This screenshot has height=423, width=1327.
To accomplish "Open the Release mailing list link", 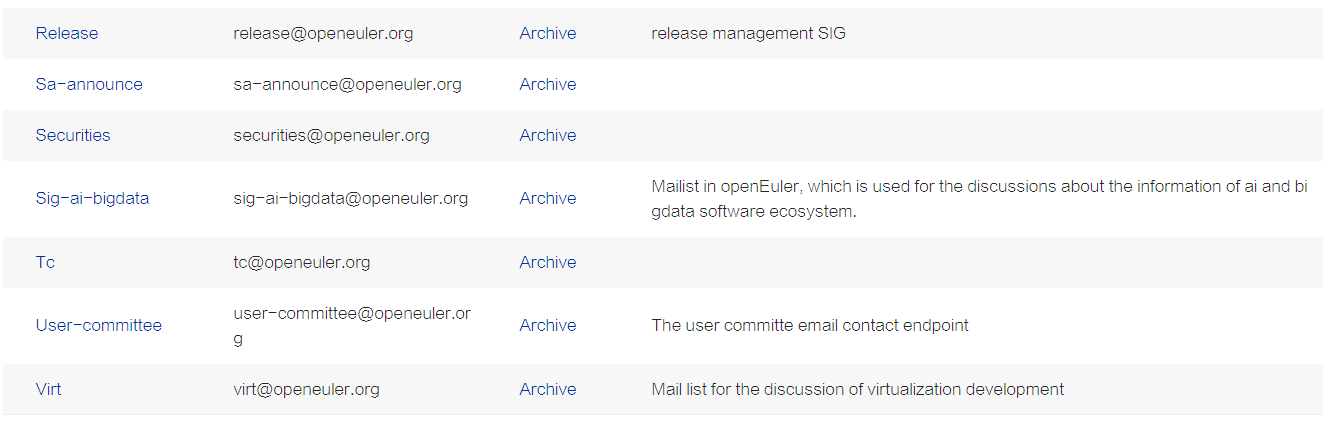I will coord(67,33).
